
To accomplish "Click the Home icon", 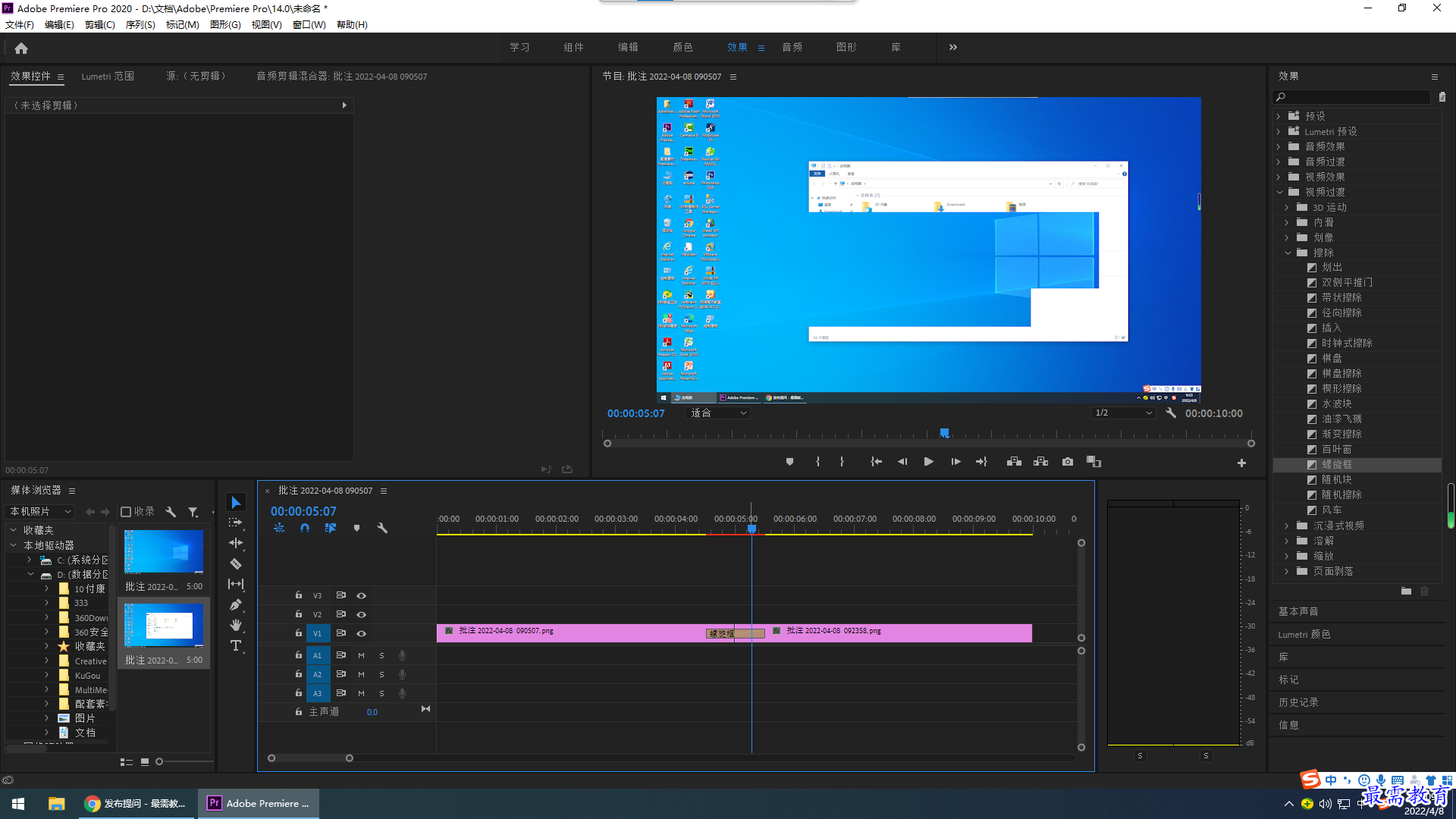I will pyautogui.click(x=21, y=48).
